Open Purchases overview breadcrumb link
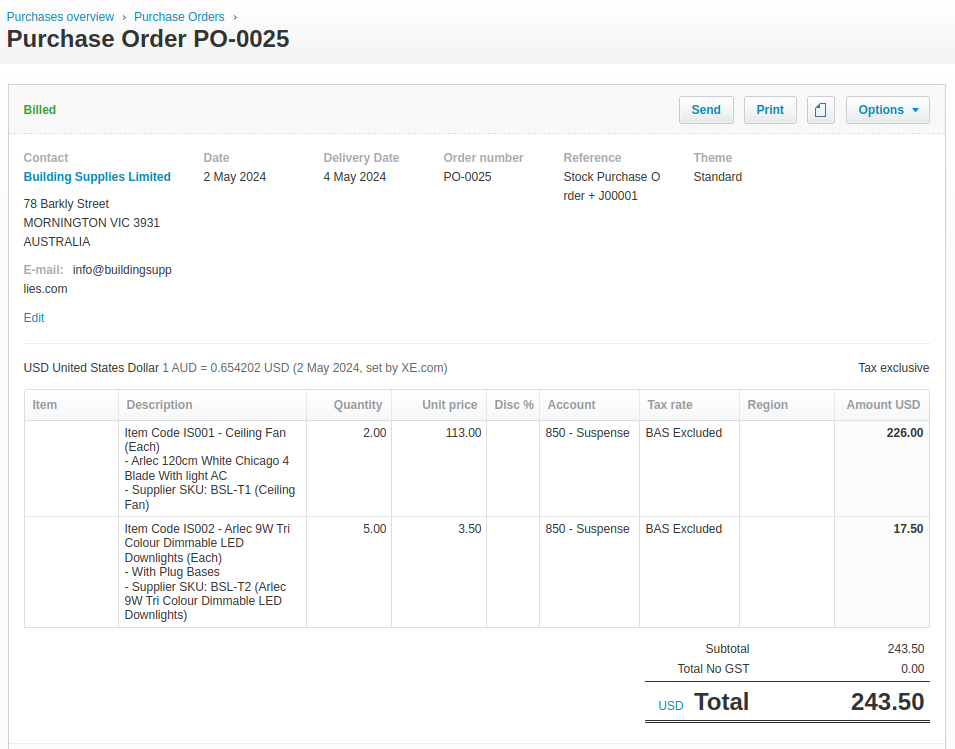The width and height of the screenshot is (955, 749). pos(60,16)
